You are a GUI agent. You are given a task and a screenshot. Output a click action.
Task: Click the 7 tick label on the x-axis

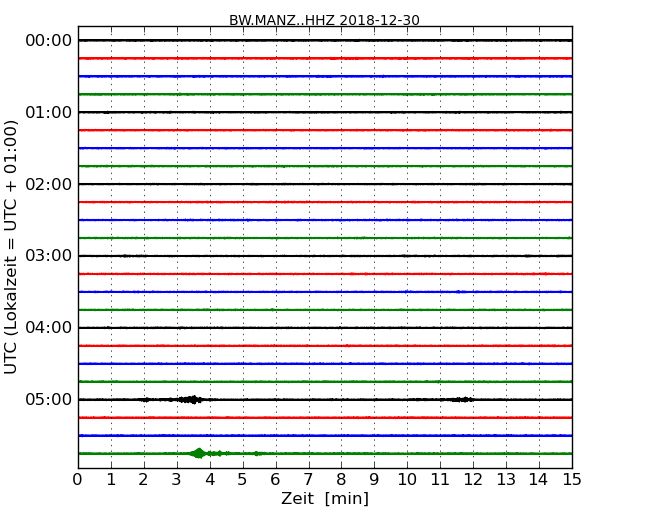308,479
